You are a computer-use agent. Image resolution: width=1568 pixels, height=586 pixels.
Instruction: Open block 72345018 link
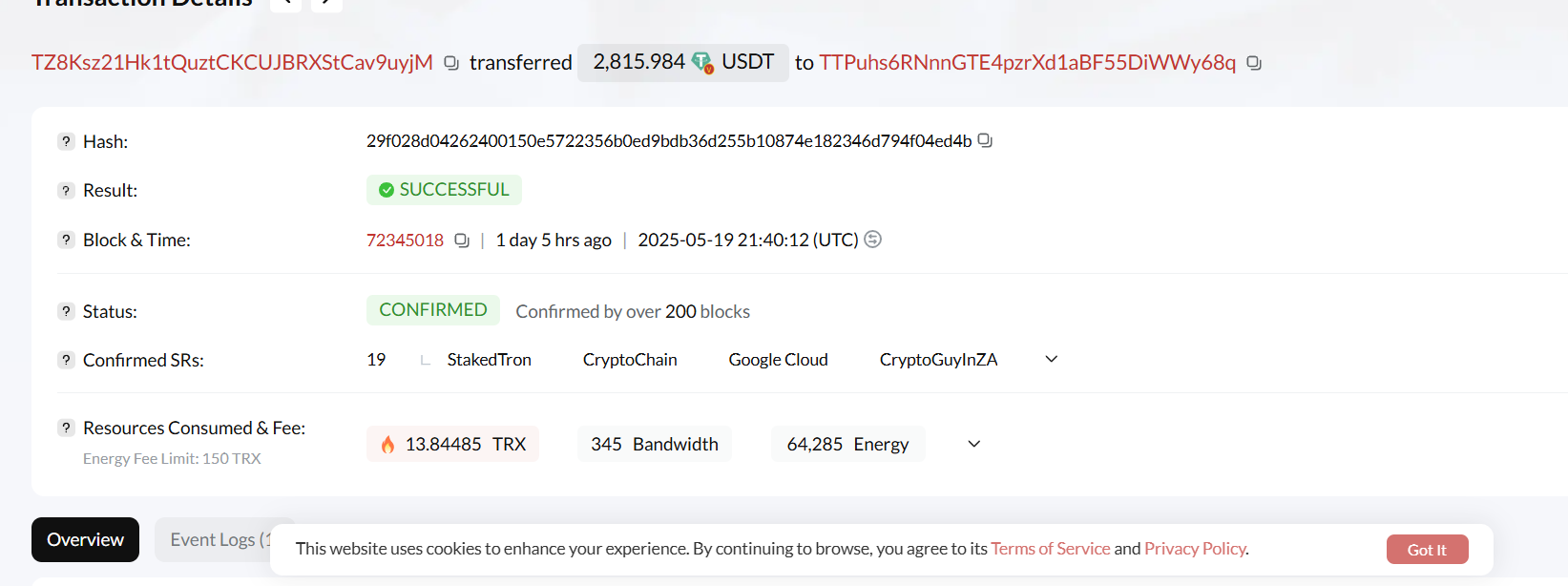pyautogui.click(x=405, y=241)
